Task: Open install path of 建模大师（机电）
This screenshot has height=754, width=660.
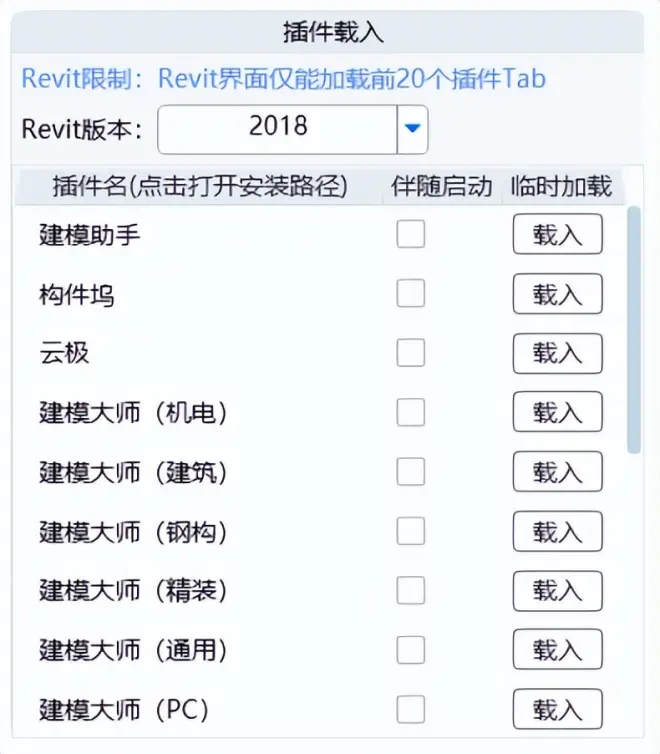Action: click(133, 413)
